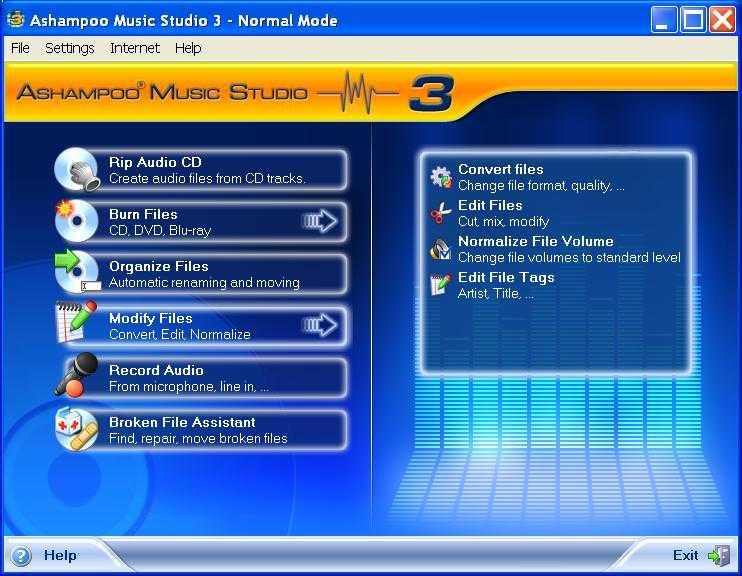Click the Edit Files scissors icon
This screenshot has width=742, height=576.
pyautogui.click(x=440, y=214)
